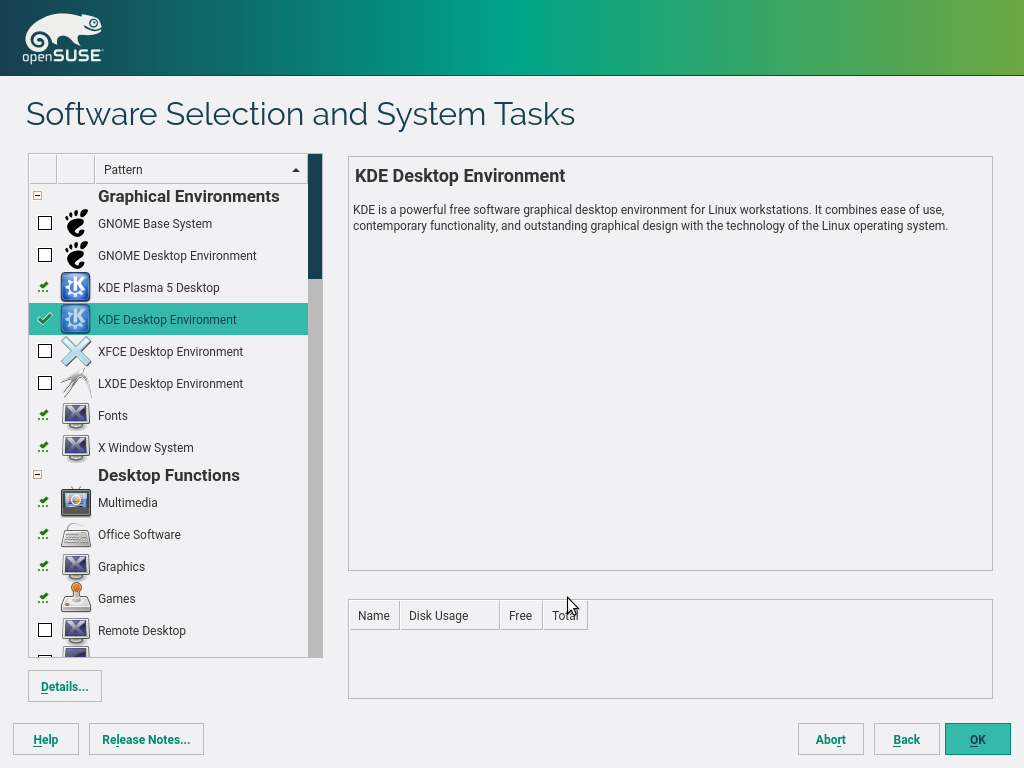Click the Total column header
Viewport: 1024px width, 768px height.
(565, 616)
